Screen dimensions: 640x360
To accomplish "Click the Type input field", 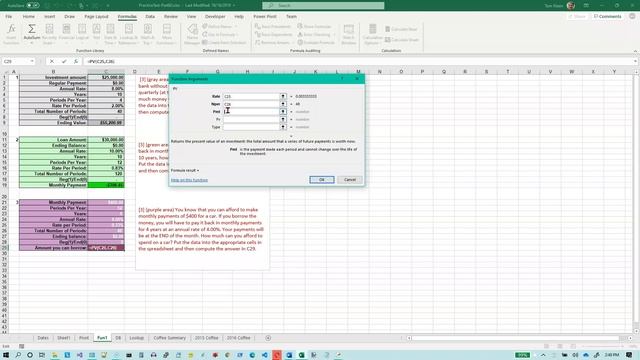I will click(251, 127).
